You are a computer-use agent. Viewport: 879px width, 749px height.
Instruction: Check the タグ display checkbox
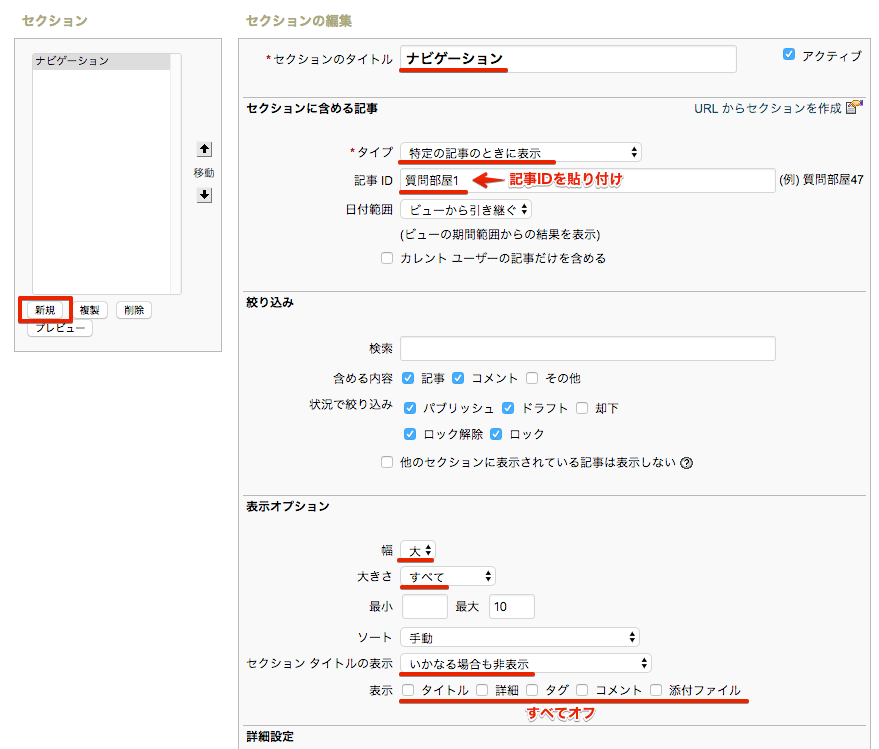point(532,690)
